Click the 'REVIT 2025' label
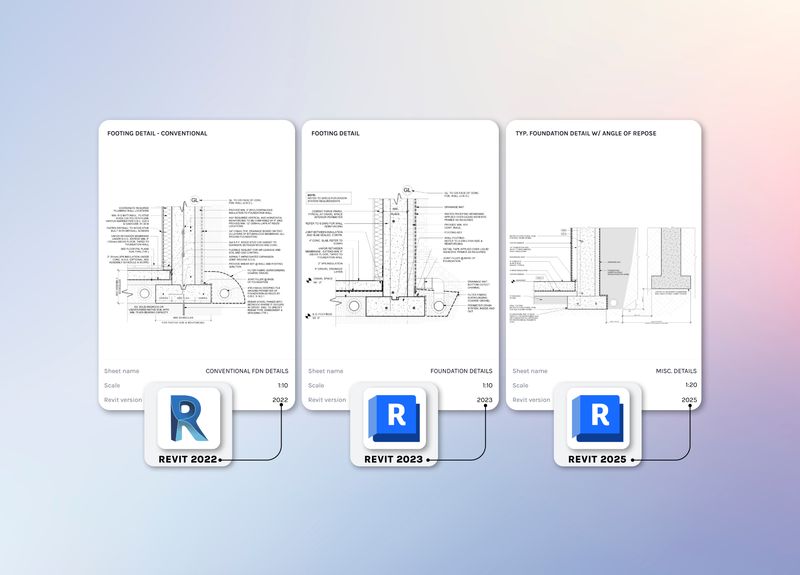The height and width of the screenshot is (575, 800). click(x=597, y=459)
